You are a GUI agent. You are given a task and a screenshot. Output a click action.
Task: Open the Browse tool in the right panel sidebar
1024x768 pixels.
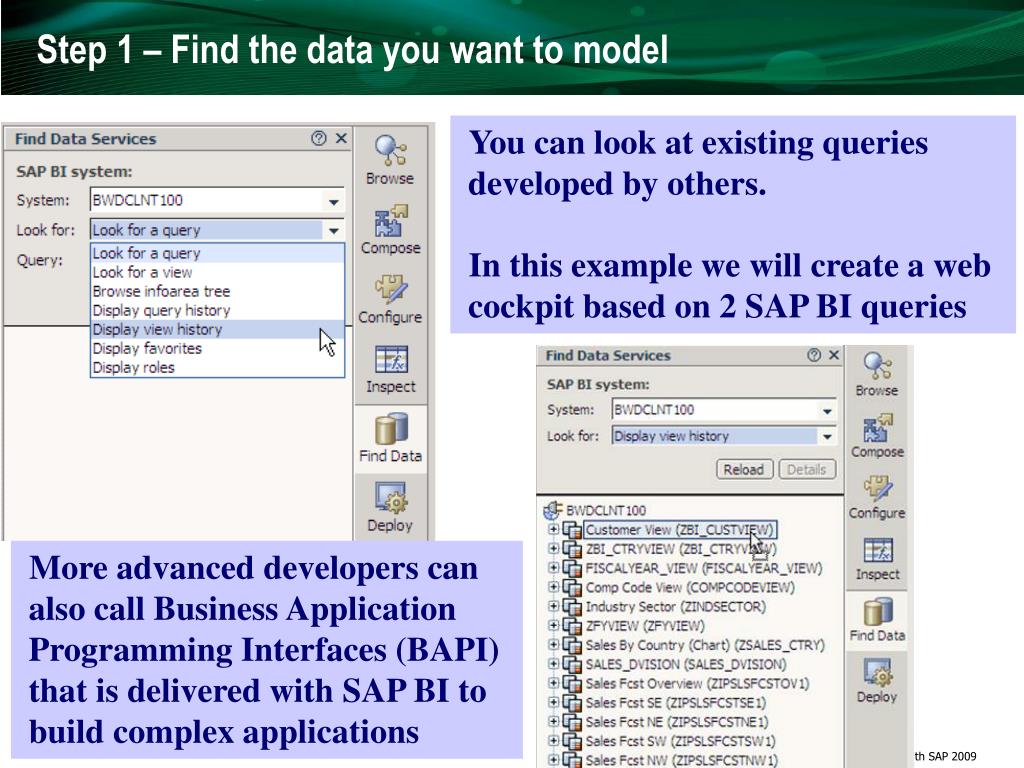click(x=877, y=374)
